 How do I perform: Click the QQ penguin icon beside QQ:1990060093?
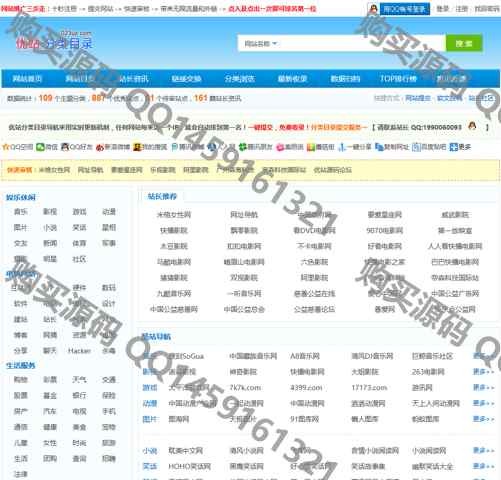pyautogui.click(x=472, y=126)
